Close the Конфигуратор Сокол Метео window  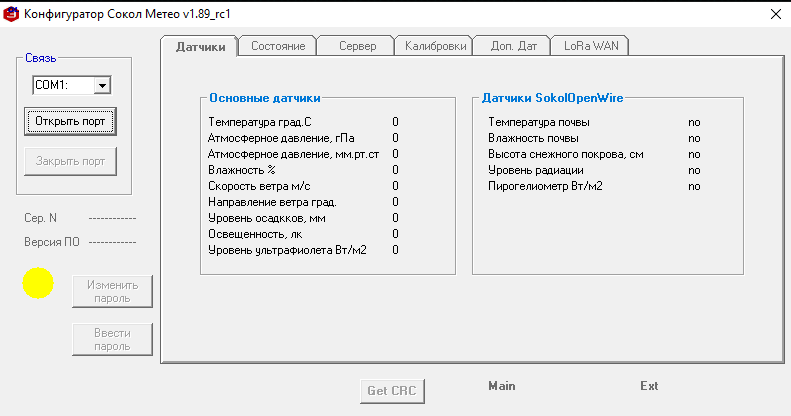pos(776,14)
